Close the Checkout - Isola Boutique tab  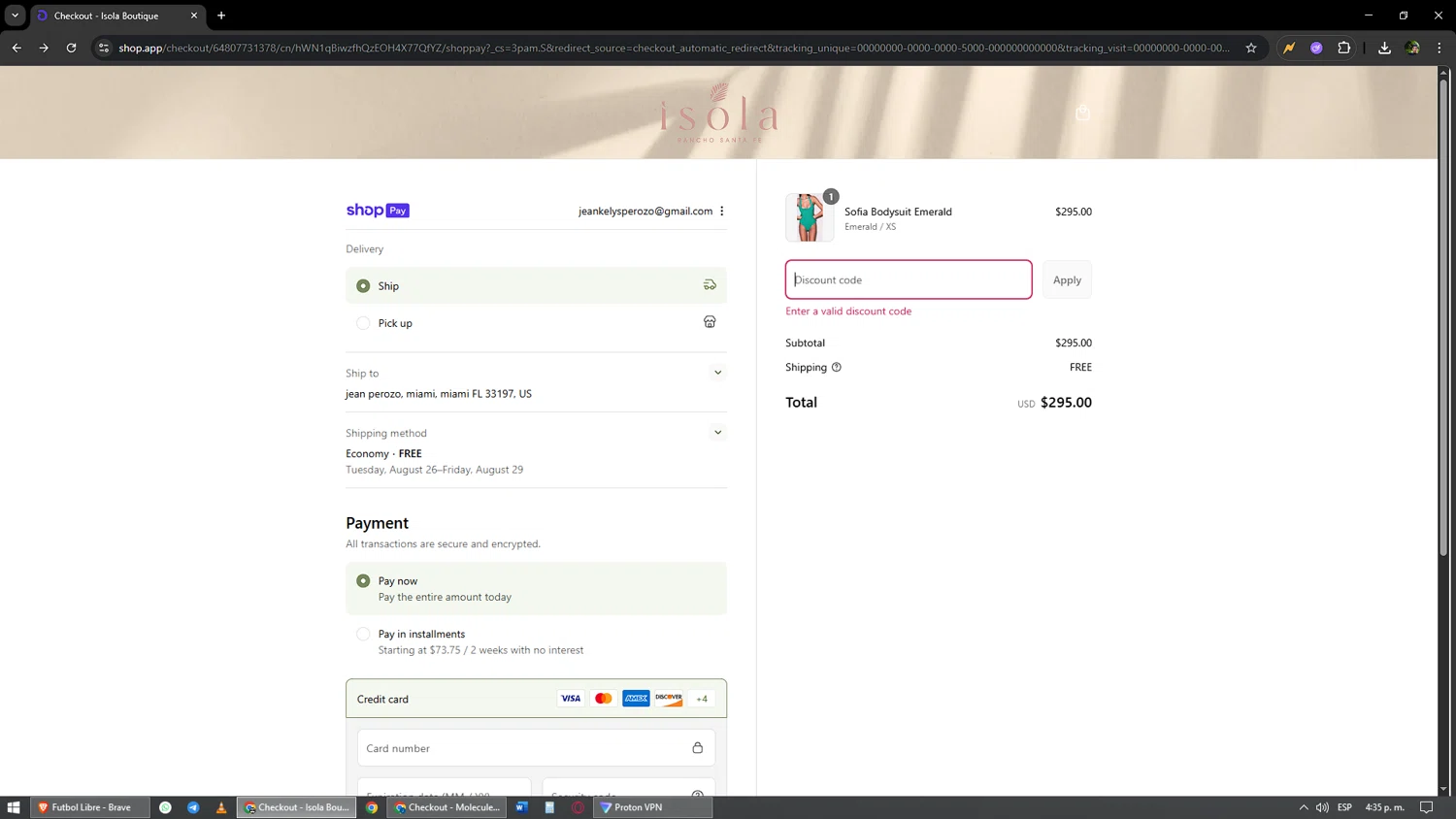(193, 16)
